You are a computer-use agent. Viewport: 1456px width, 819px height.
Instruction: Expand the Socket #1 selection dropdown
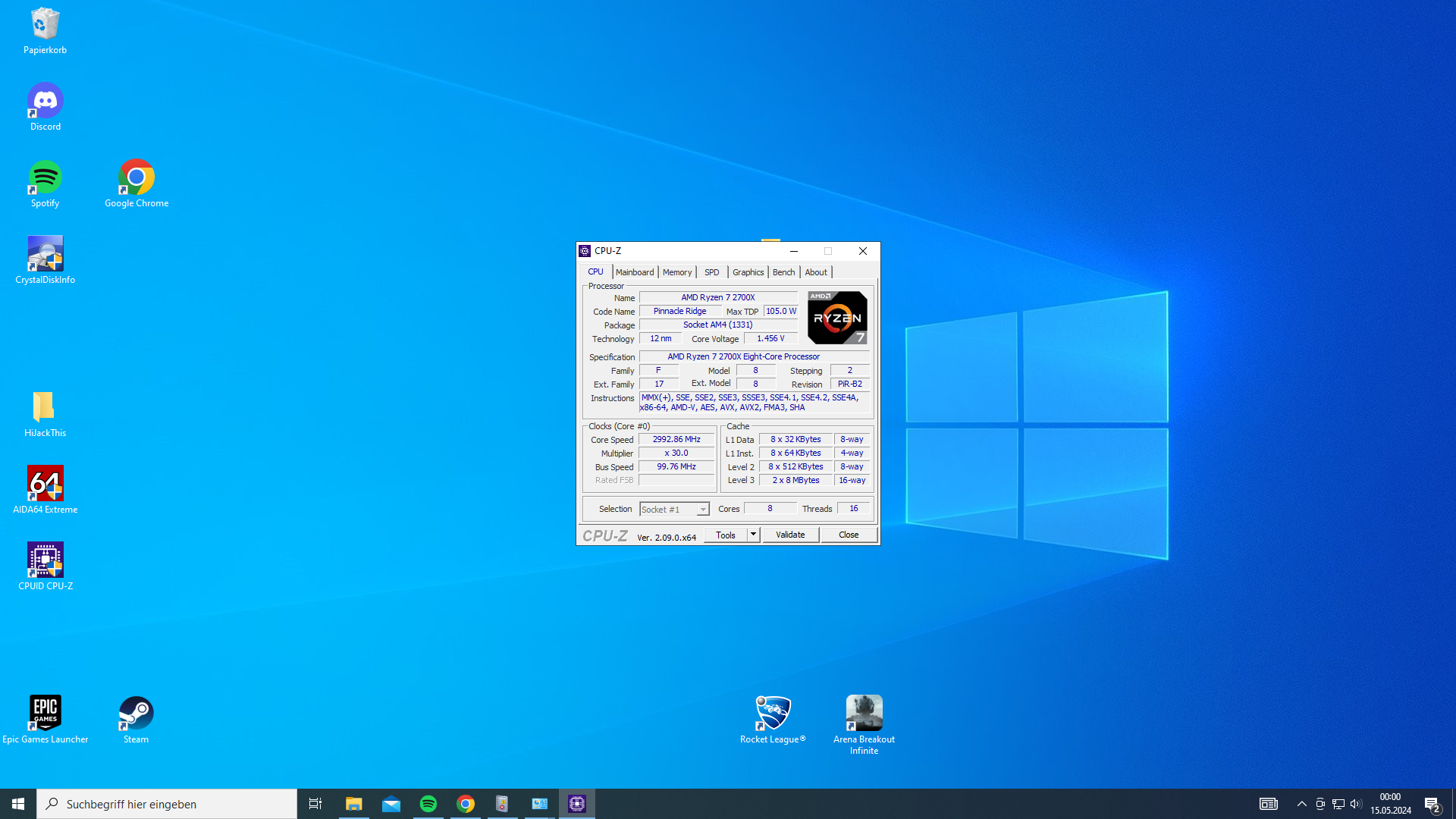click(702, 510)
